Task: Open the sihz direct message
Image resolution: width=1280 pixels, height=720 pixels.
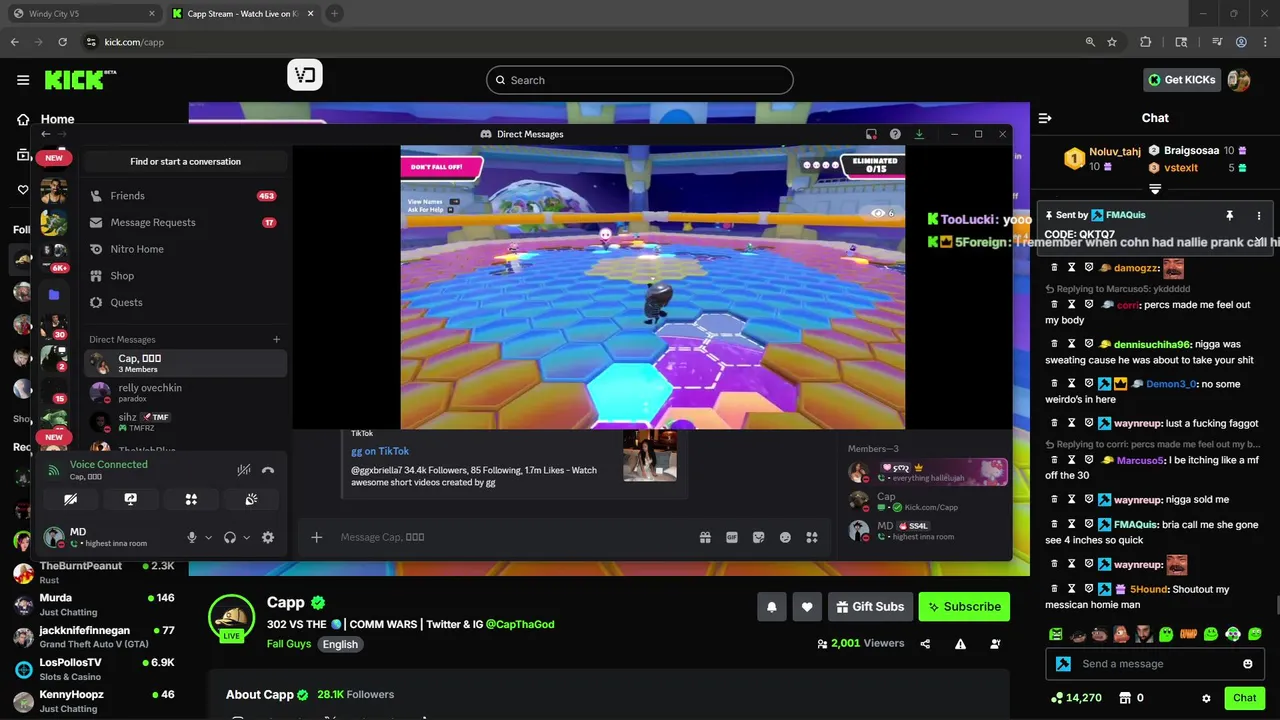Action: [185, 421]
